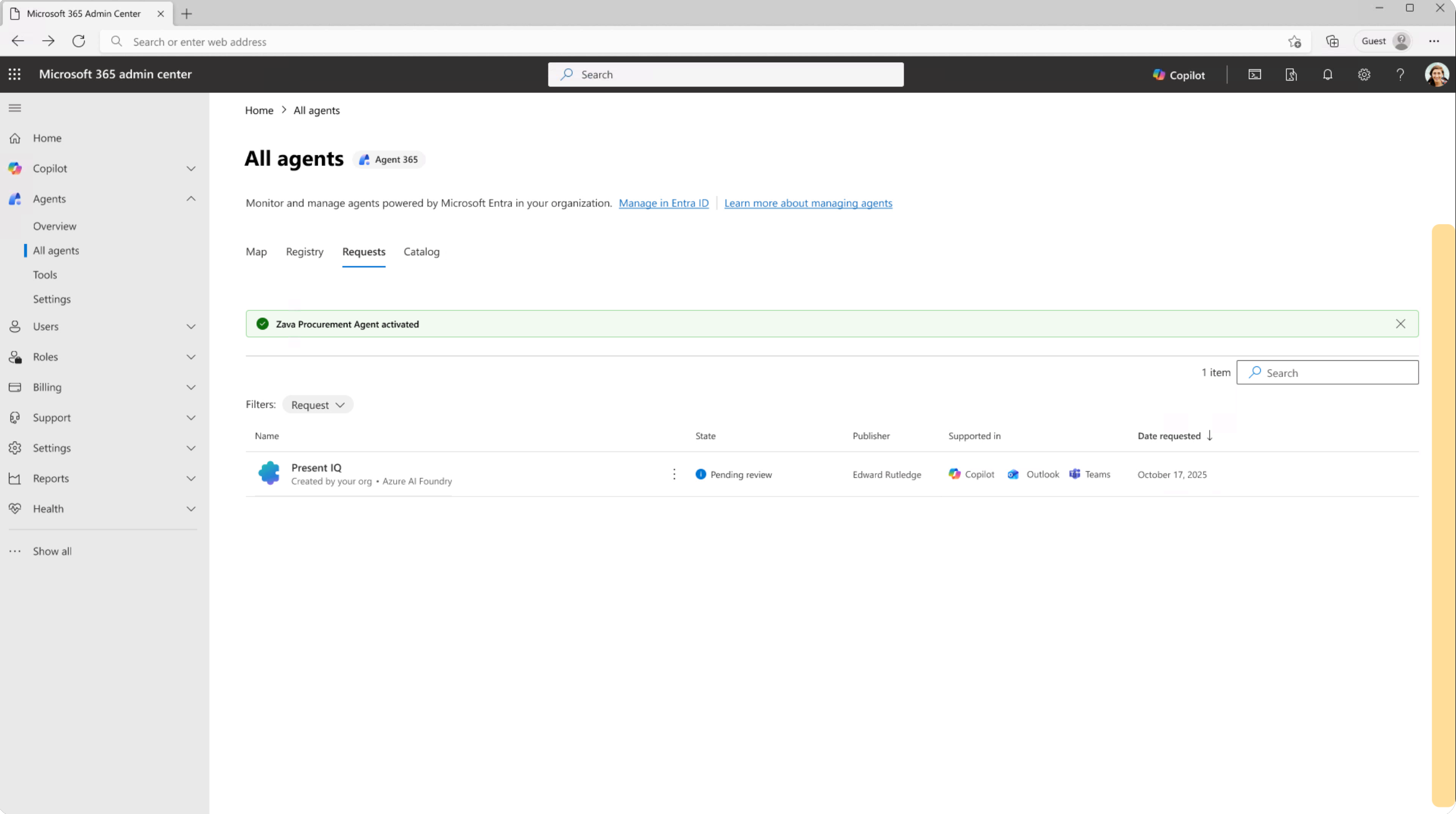Image resolution: width=1456 pixels, height=814 pixels.
Task: Click the green success checkmark icon
Action: pyautogui.click(x=263, y=324)
